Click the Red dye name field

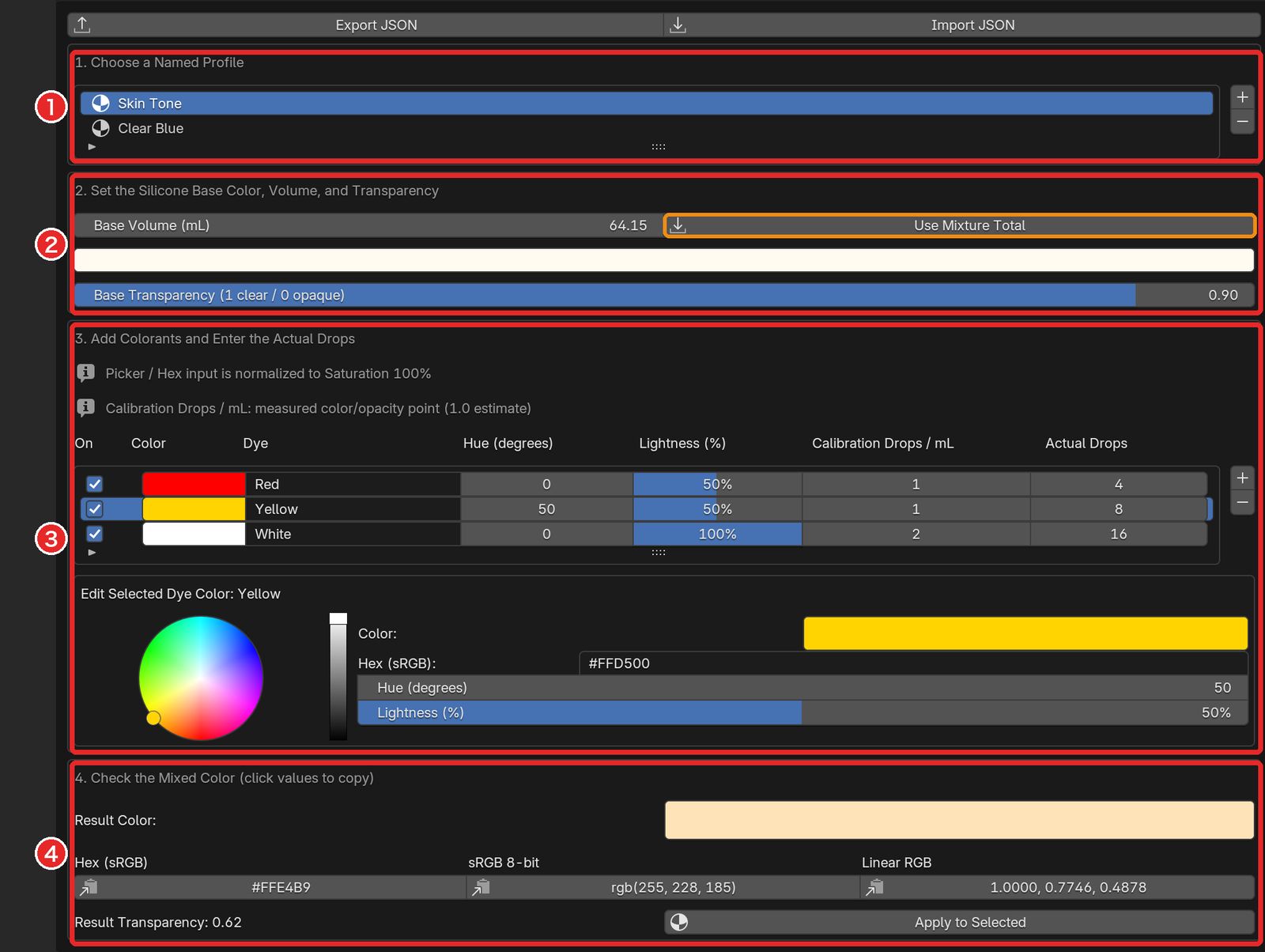click(x=353, y=484)
